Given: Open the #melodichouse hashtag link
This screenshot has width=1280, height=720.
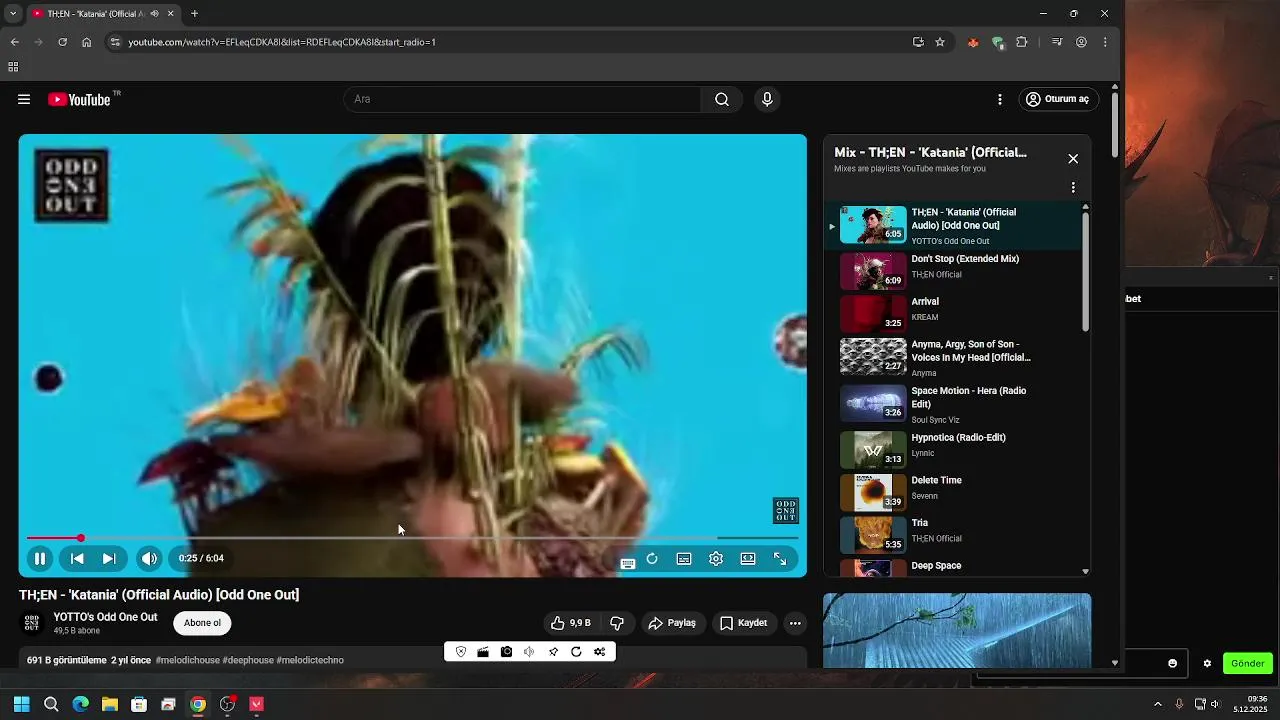Looking at the screenshot, I should pos(187,660).
